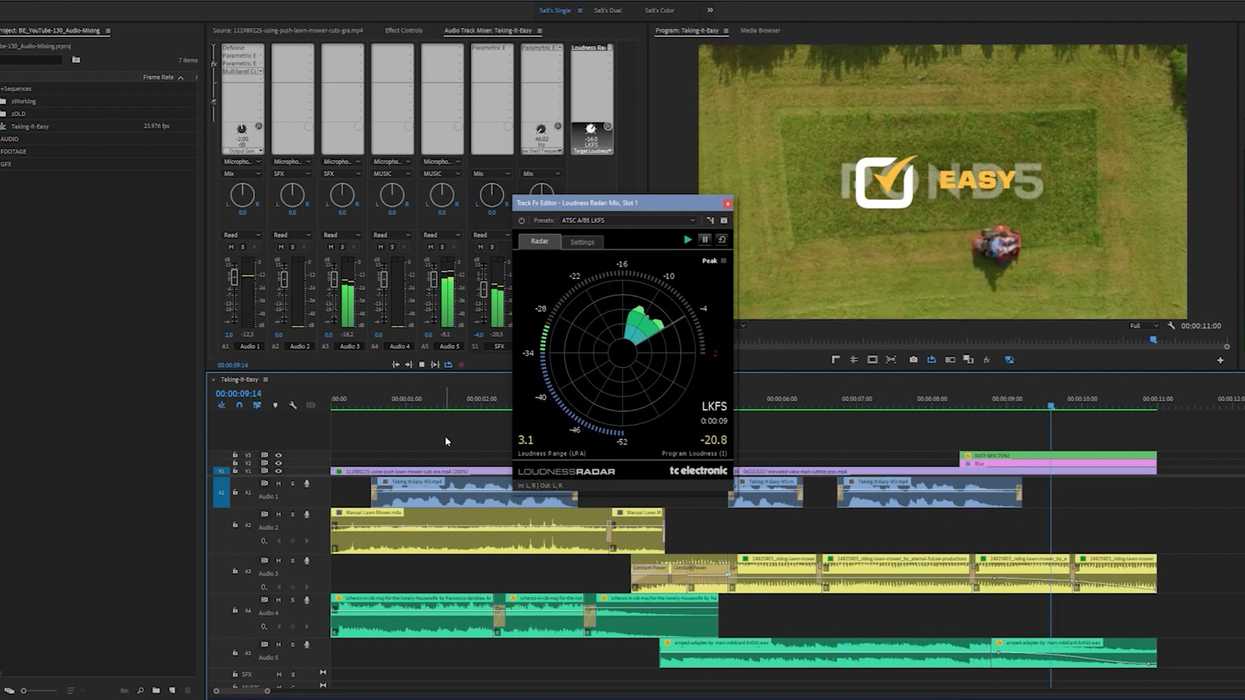Expand workspaces overflow chevron menu

pos(710,10)
